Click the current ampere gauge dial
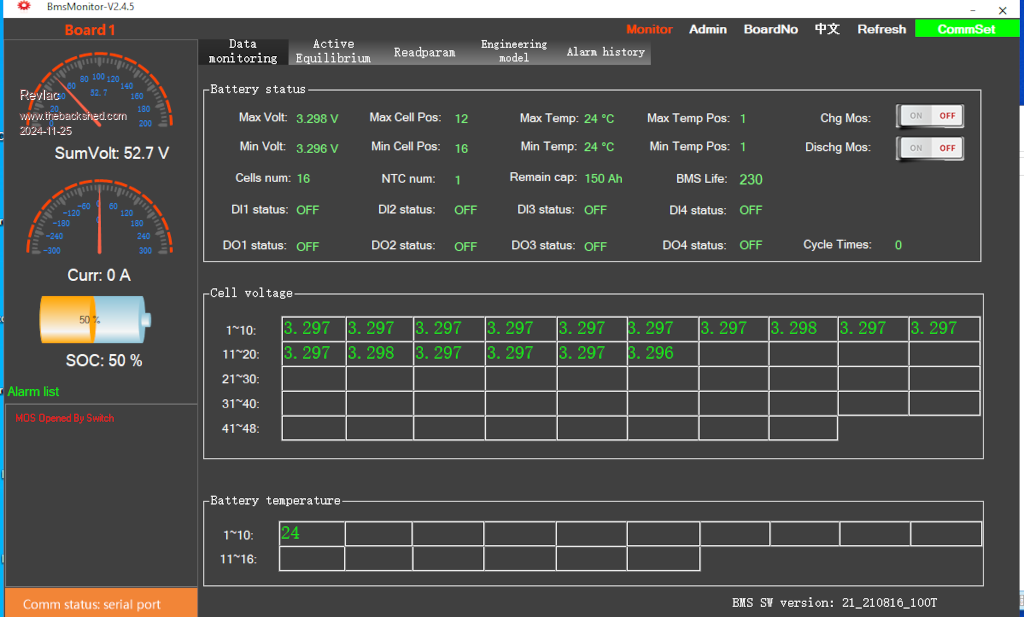The width and height of the screenshot is (1024, 617). pos(99,224)
